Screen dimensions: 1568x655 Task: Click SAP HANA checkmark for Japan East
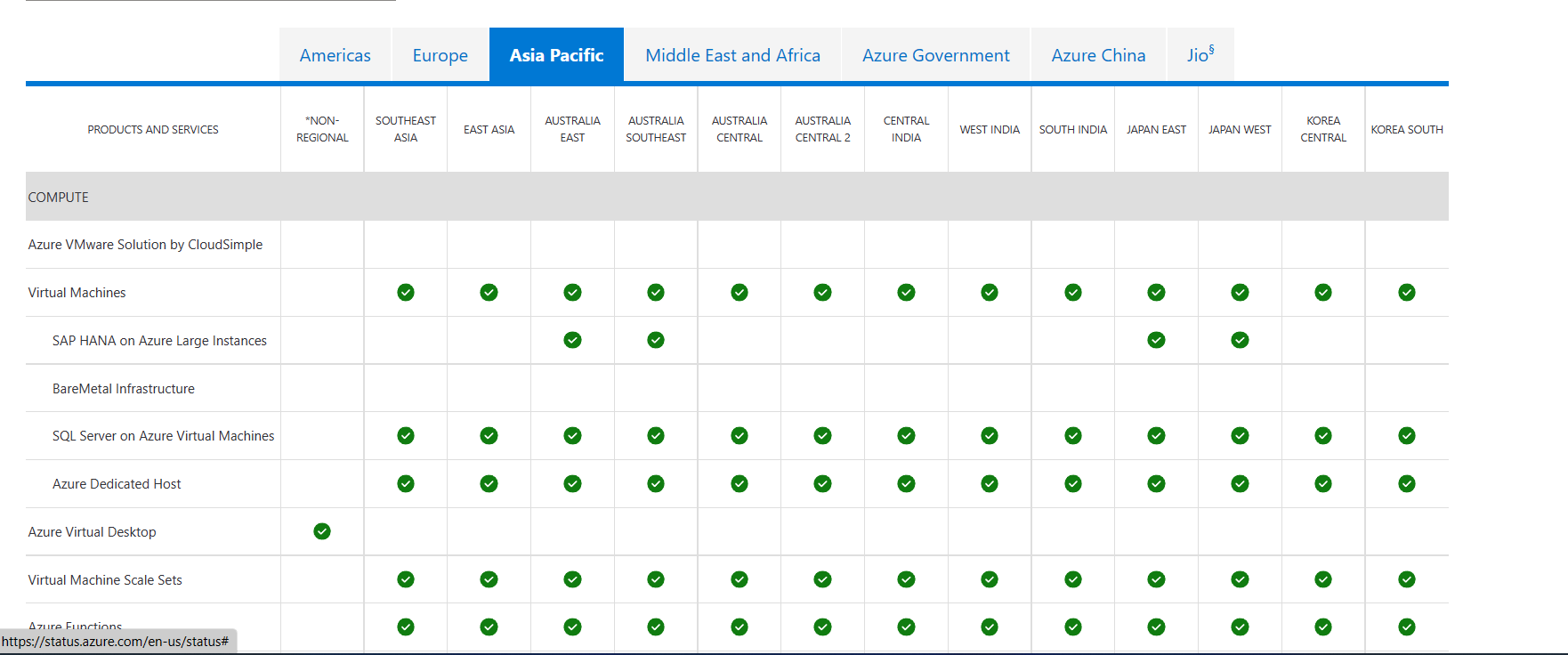[1156, 340]
